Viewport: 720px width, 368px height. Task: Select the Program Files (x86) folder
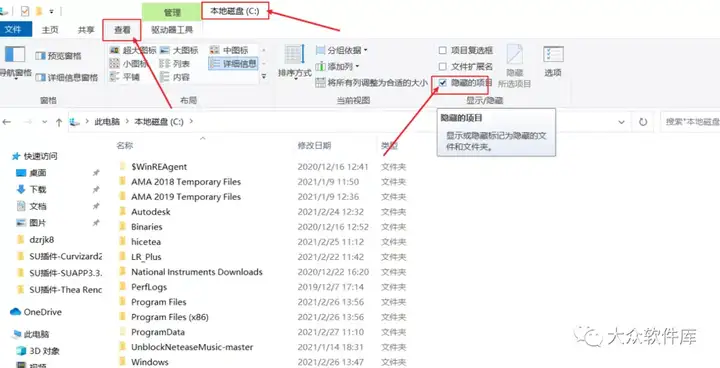click(x=169, y=317)
